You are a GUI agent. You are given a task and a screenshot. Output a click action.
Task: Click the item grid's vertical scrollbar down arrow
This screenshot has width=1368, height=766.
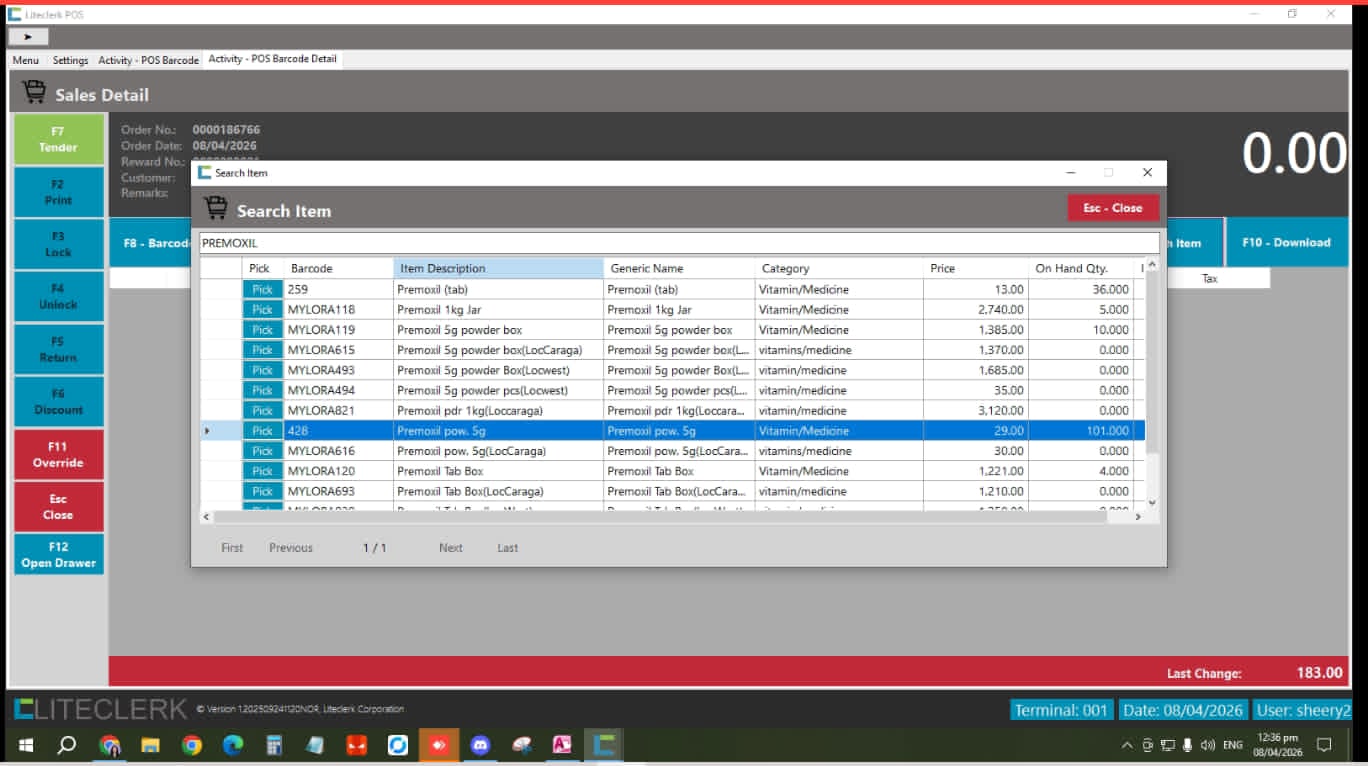(1152, 503)
